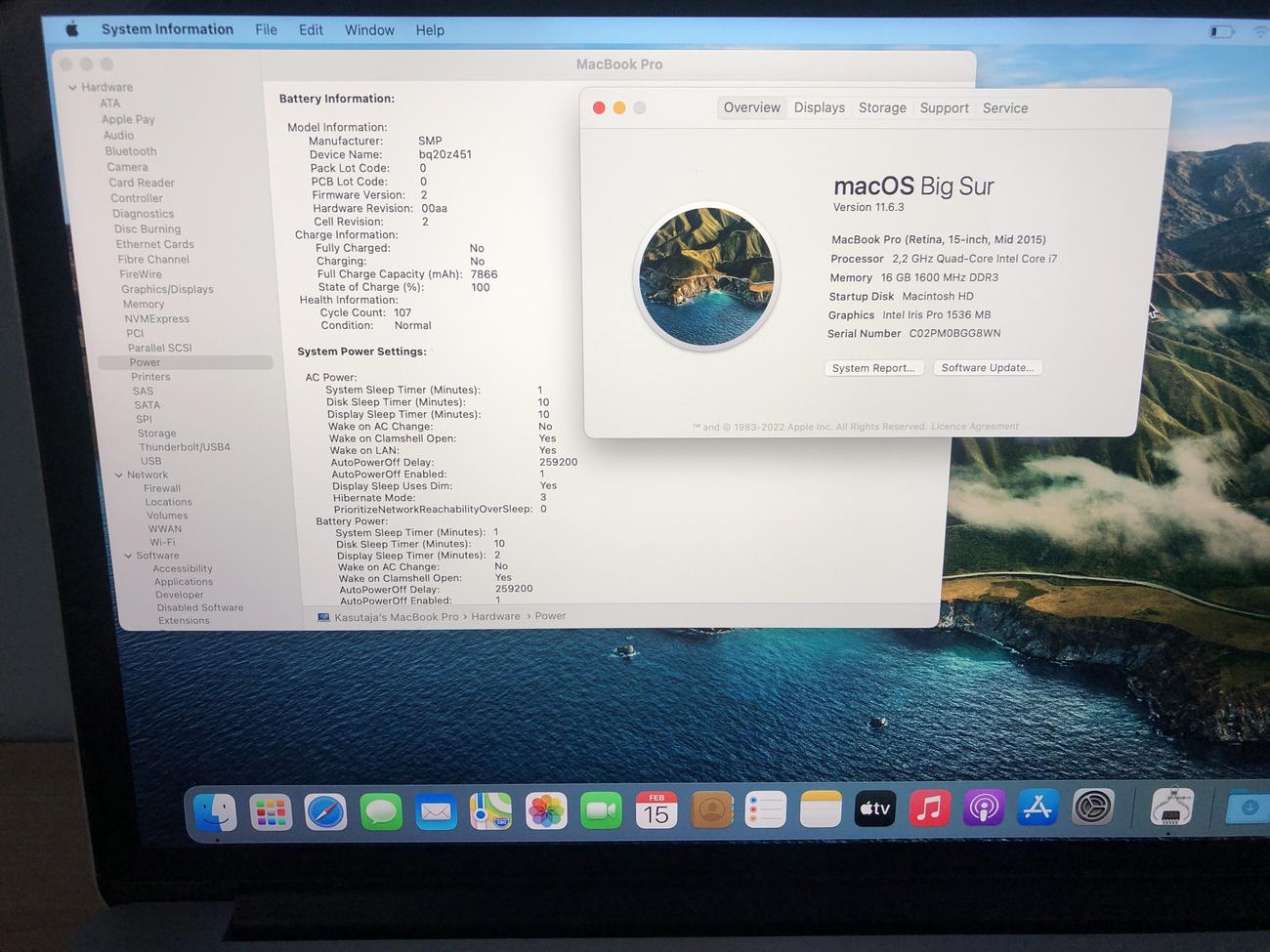Switch to the Displays tab
The width and height of the screenshot is (1270, 952).
[820, 107]
